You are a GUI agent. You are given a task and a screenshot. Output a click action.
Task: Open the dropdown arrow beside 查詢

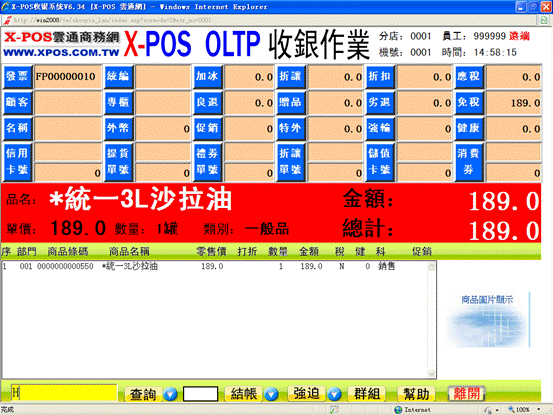(x=170, y=394)
